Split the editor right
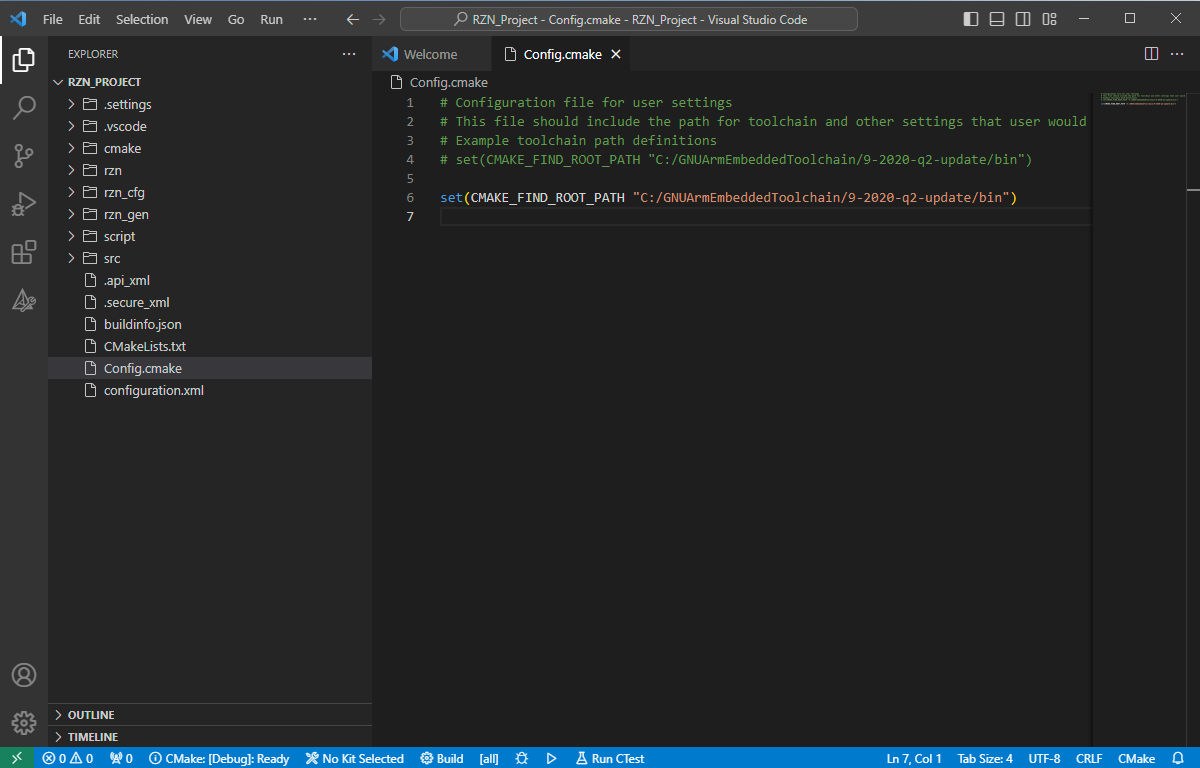This screenshot has height=768, width=1200. tap(1151, 54)
